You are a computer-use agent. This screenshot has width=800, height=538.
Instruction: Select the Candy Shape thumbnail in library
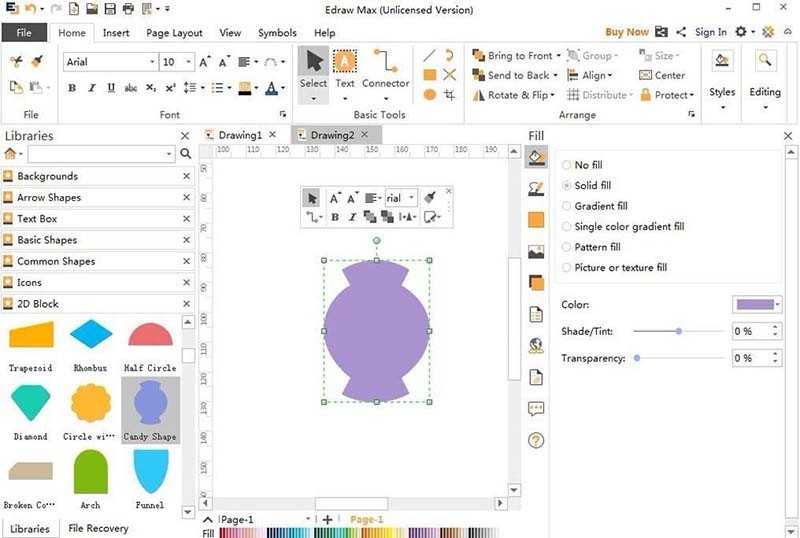pyautogui.click(x=151, y=410)
